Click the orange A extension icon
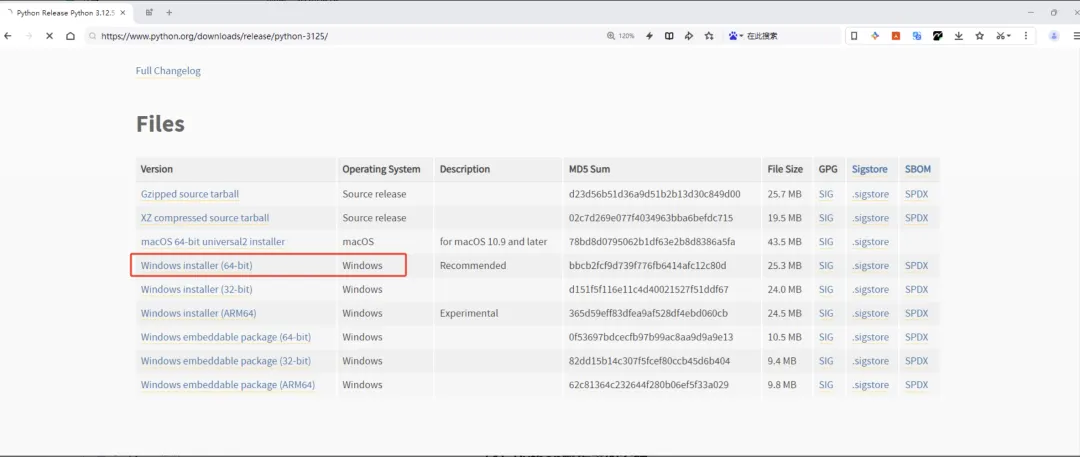 (x=896, y=36)
